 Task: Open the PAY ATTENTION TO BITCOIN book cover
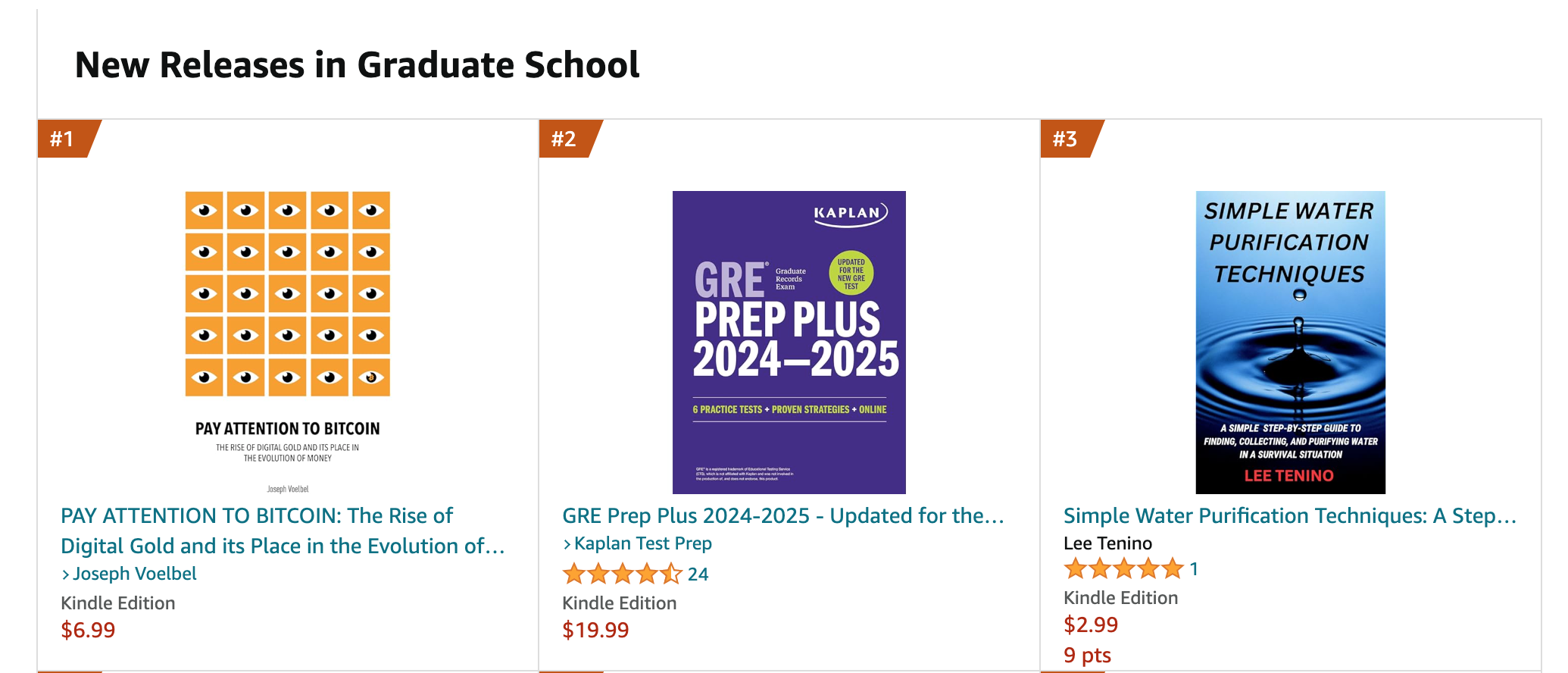286,333
